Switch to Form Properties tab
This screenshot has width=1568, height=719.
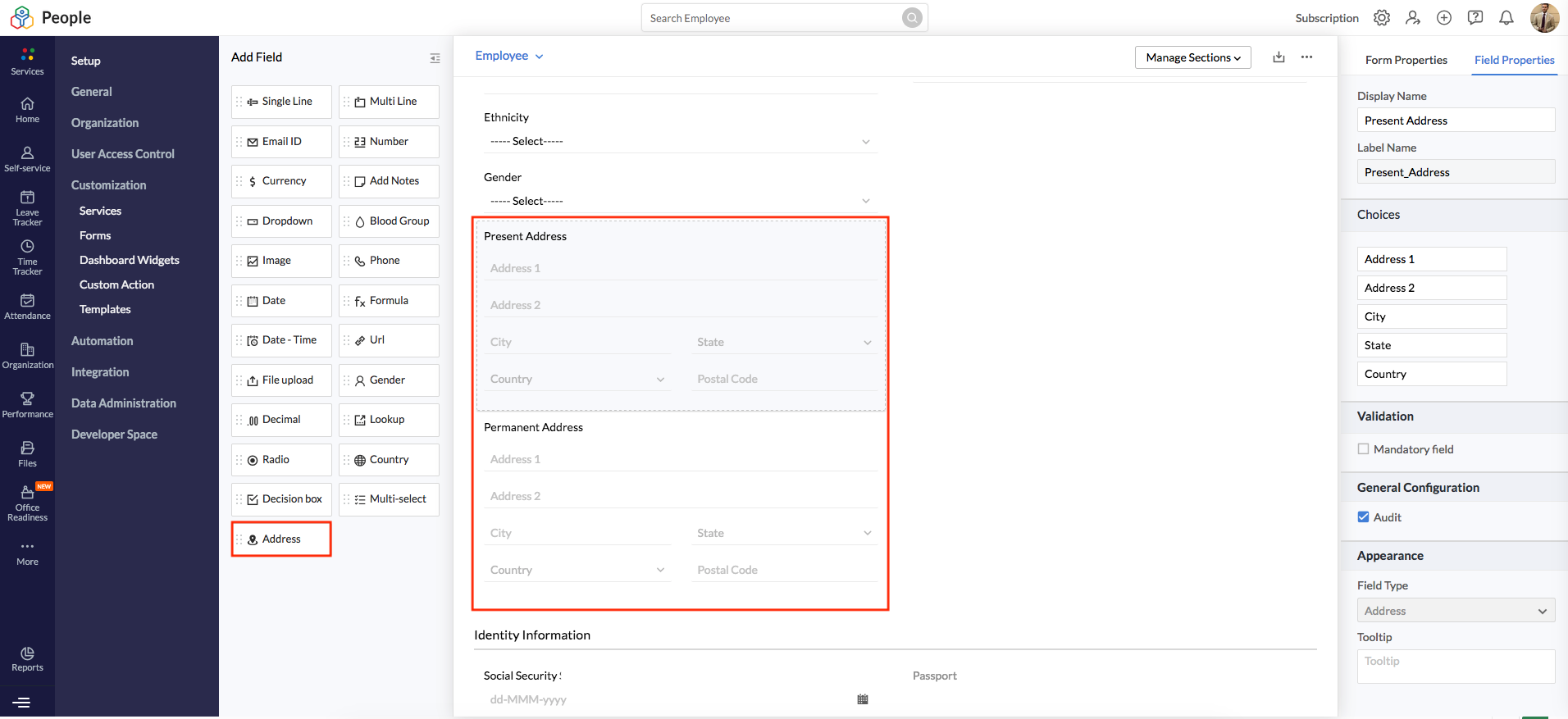click(x=1406, y=60)
